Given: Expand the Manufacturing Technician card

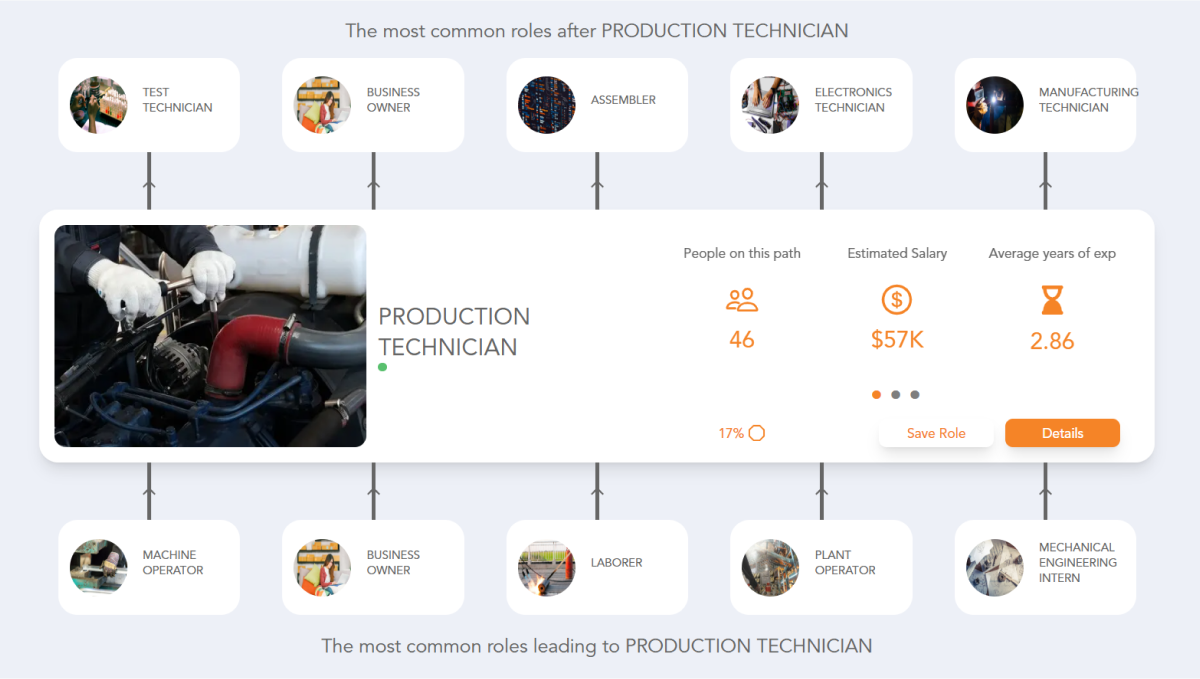Looking at the screenshot, I should (1044, 104).
